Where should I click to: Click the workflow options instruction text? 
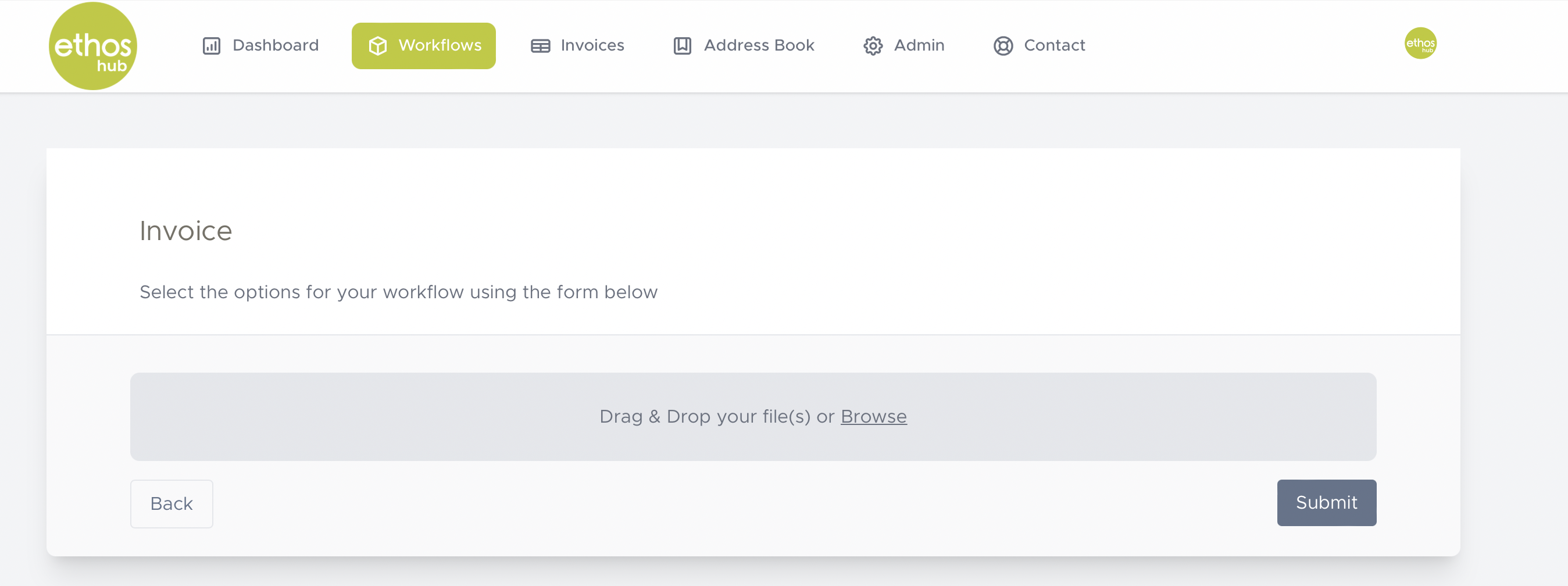(398, 292)
